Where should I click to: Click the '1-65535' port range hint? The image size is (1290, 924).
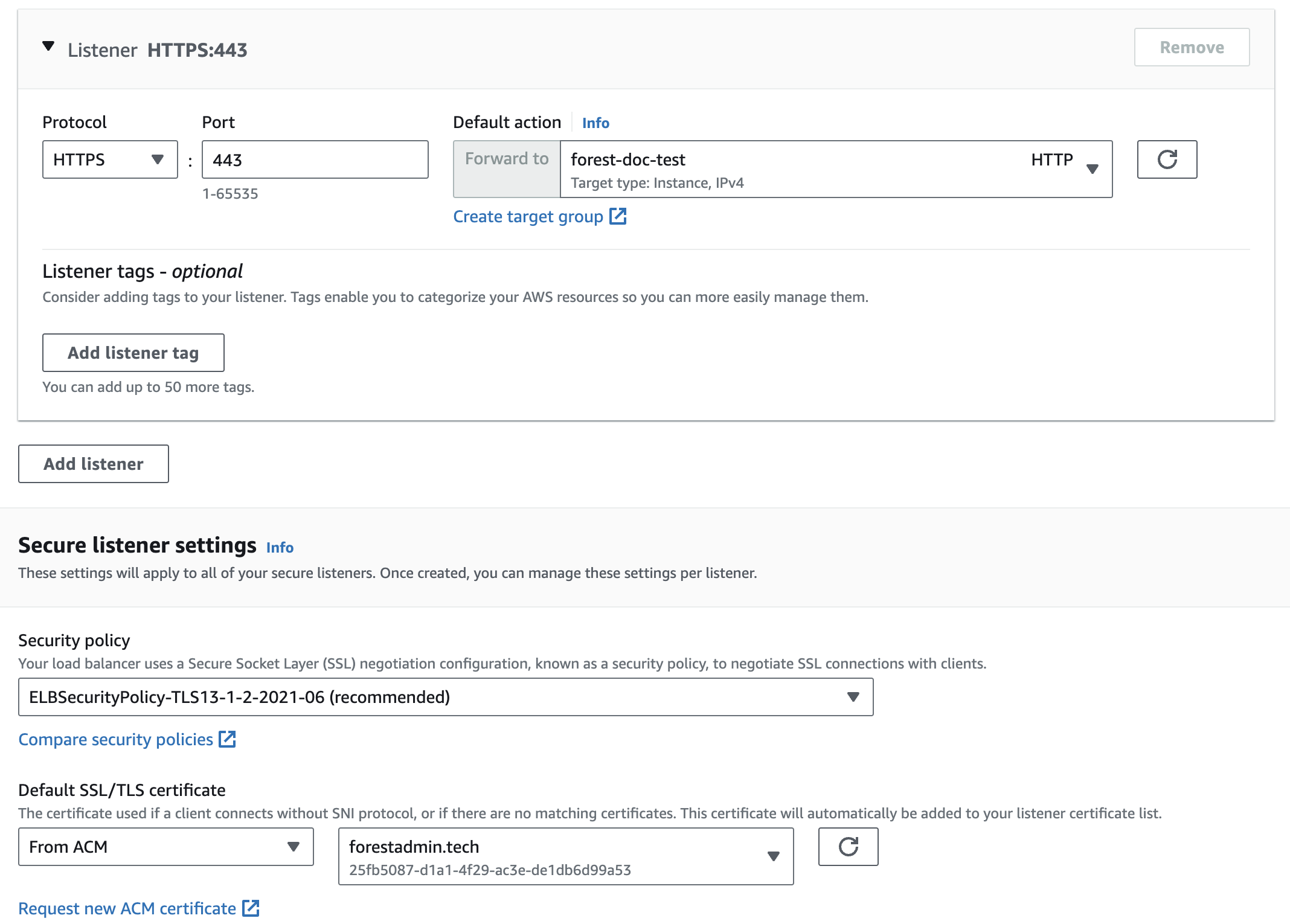tap(230, 194)
